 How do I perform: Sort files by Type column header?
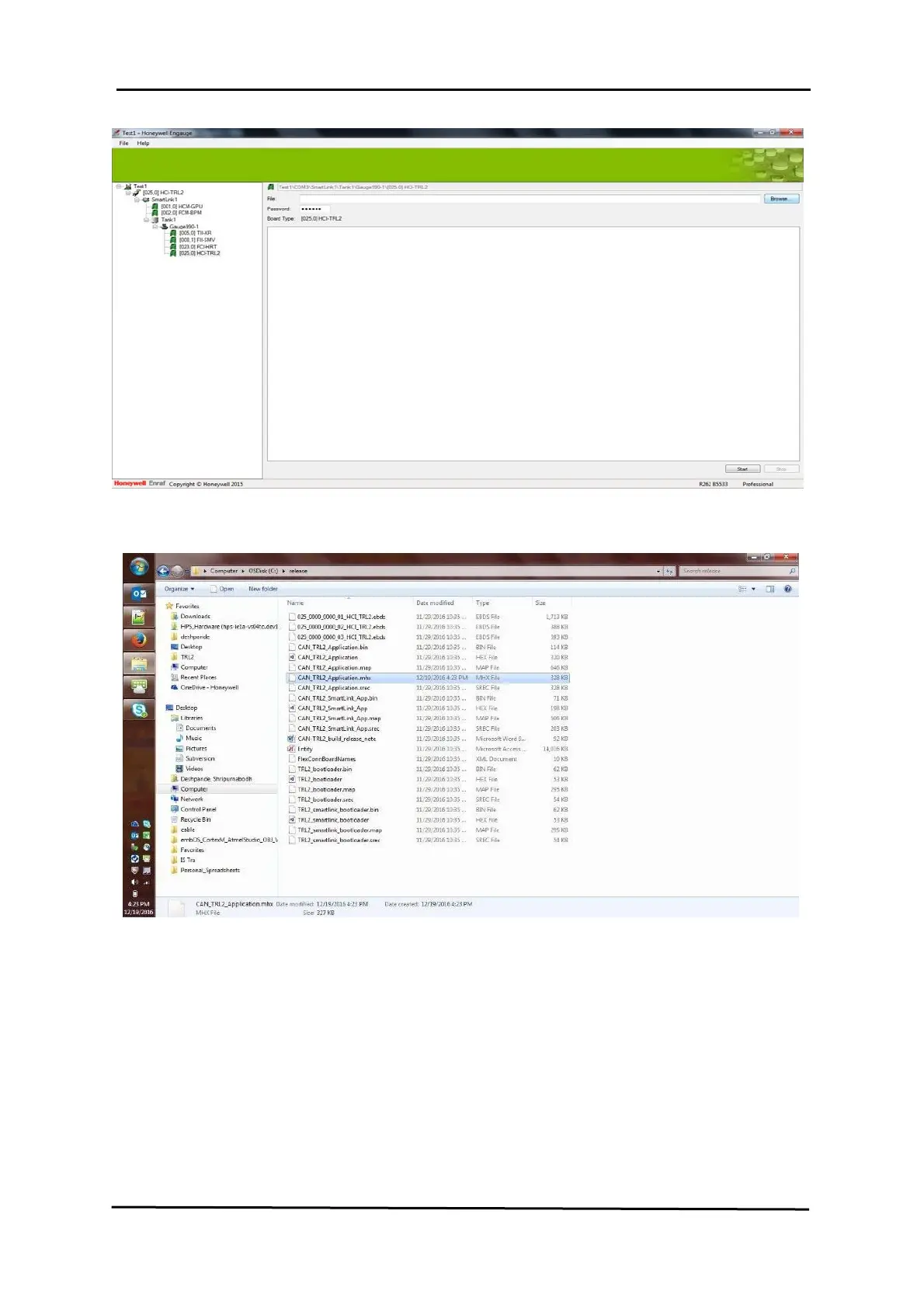coord(483,603)
